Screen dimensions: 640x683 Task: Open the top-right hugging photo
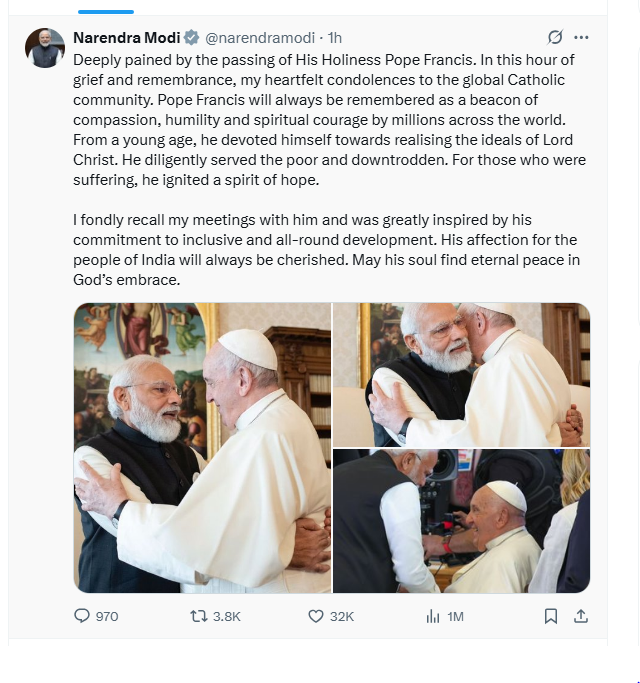click(x=461, y=374)
